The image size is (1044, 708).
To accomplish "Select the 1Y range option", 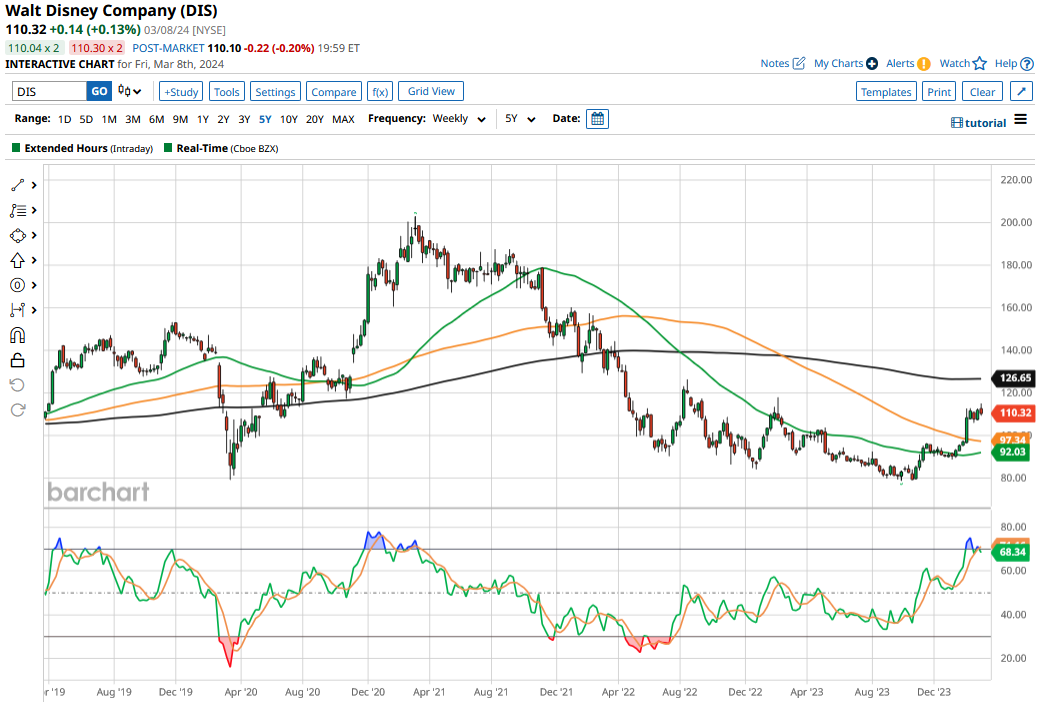I will (x=203, y=119).
